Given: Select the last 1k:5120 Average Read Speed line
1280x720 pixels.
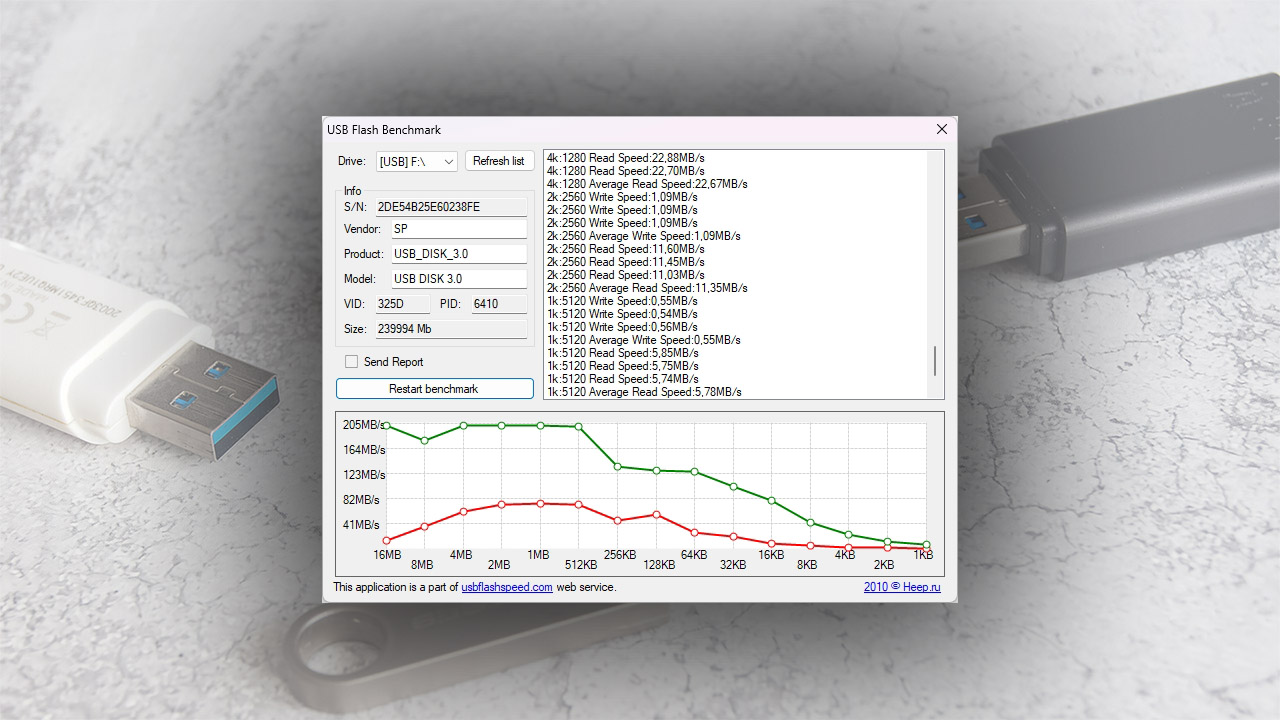Looking at the screenshot, I should 644,392.
